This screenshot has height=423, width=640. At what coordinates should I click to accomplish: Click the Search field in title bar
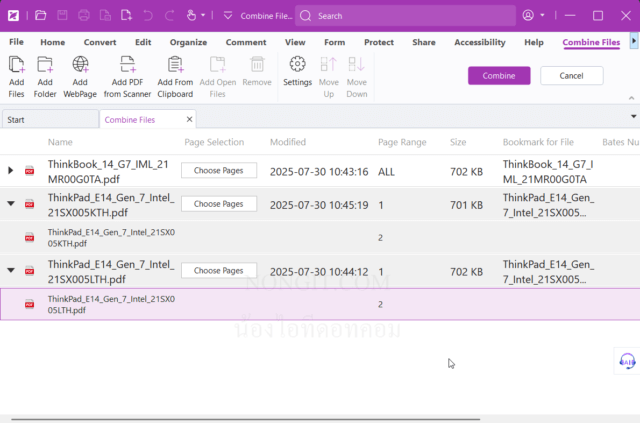[405, 16]
